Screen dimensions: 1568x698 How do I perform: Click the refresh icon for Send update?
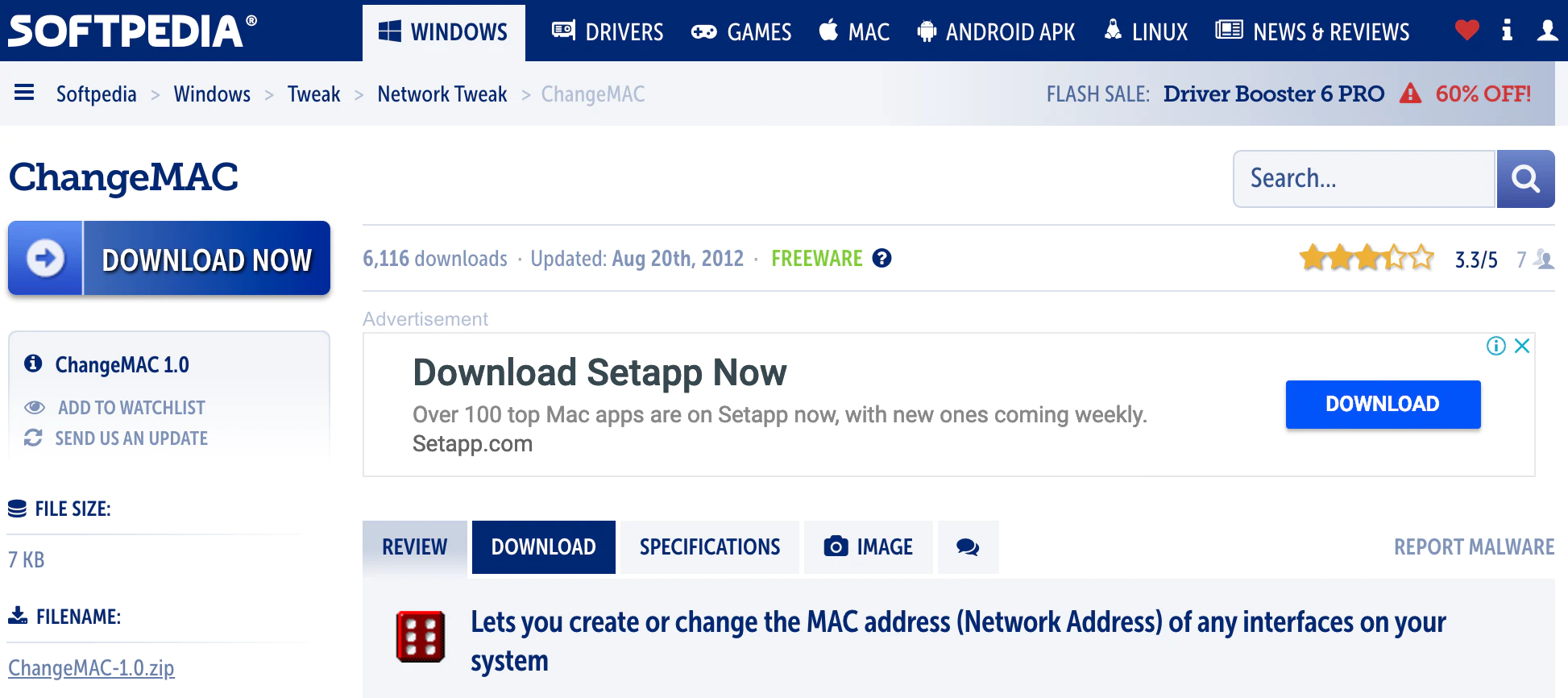tap(33, 438)
